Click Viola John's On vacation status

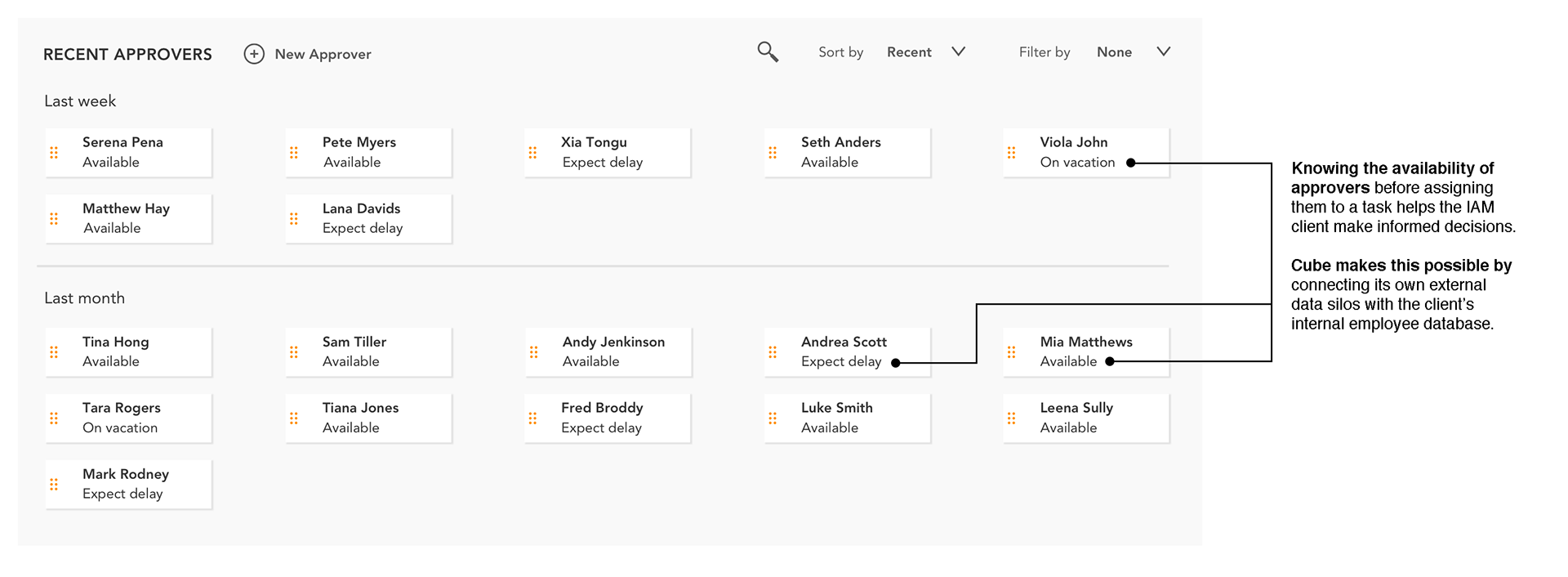1077,163
